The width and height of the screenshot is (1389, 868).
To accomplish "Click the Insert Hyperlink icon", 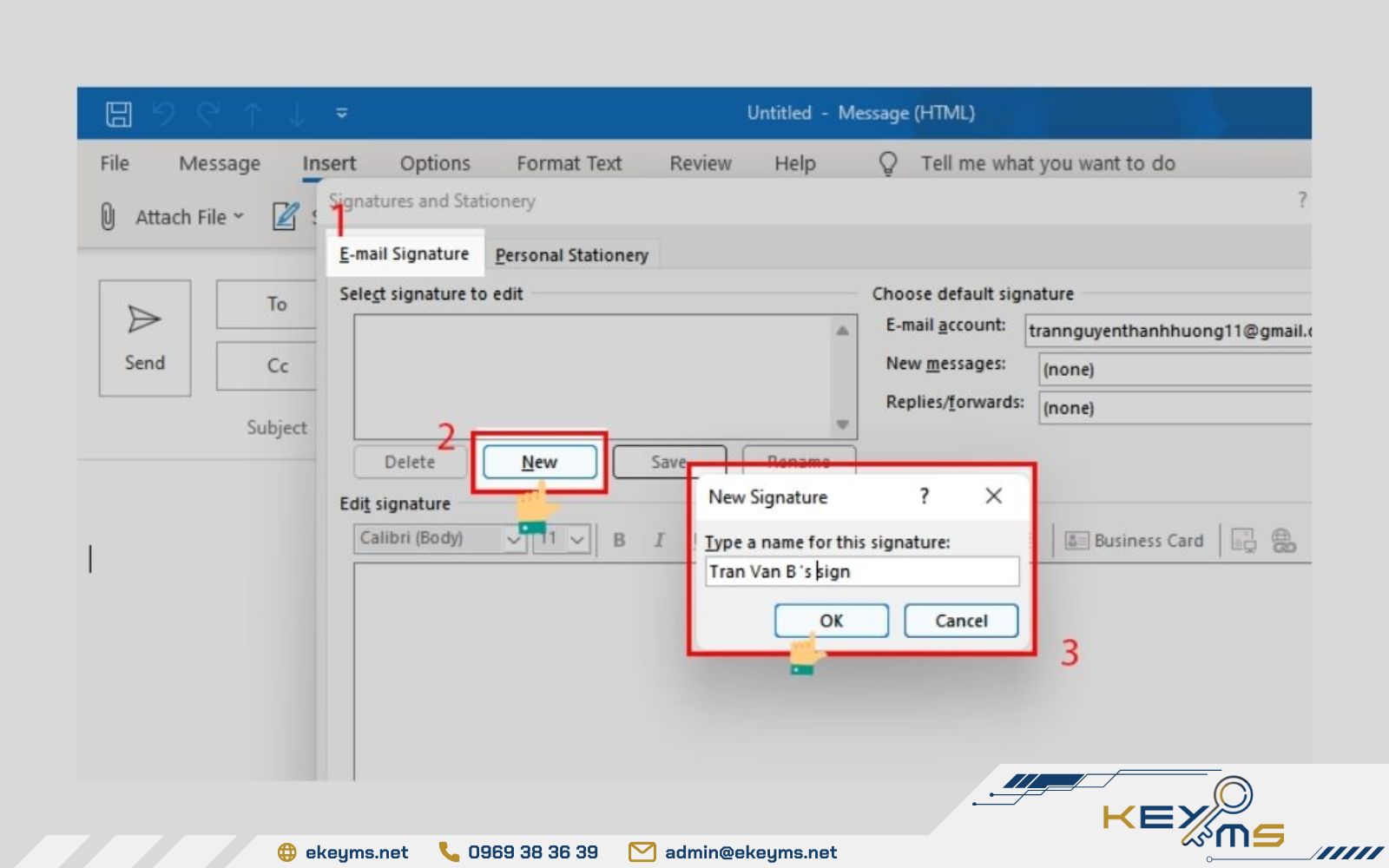I will (x=1284, y=541).
